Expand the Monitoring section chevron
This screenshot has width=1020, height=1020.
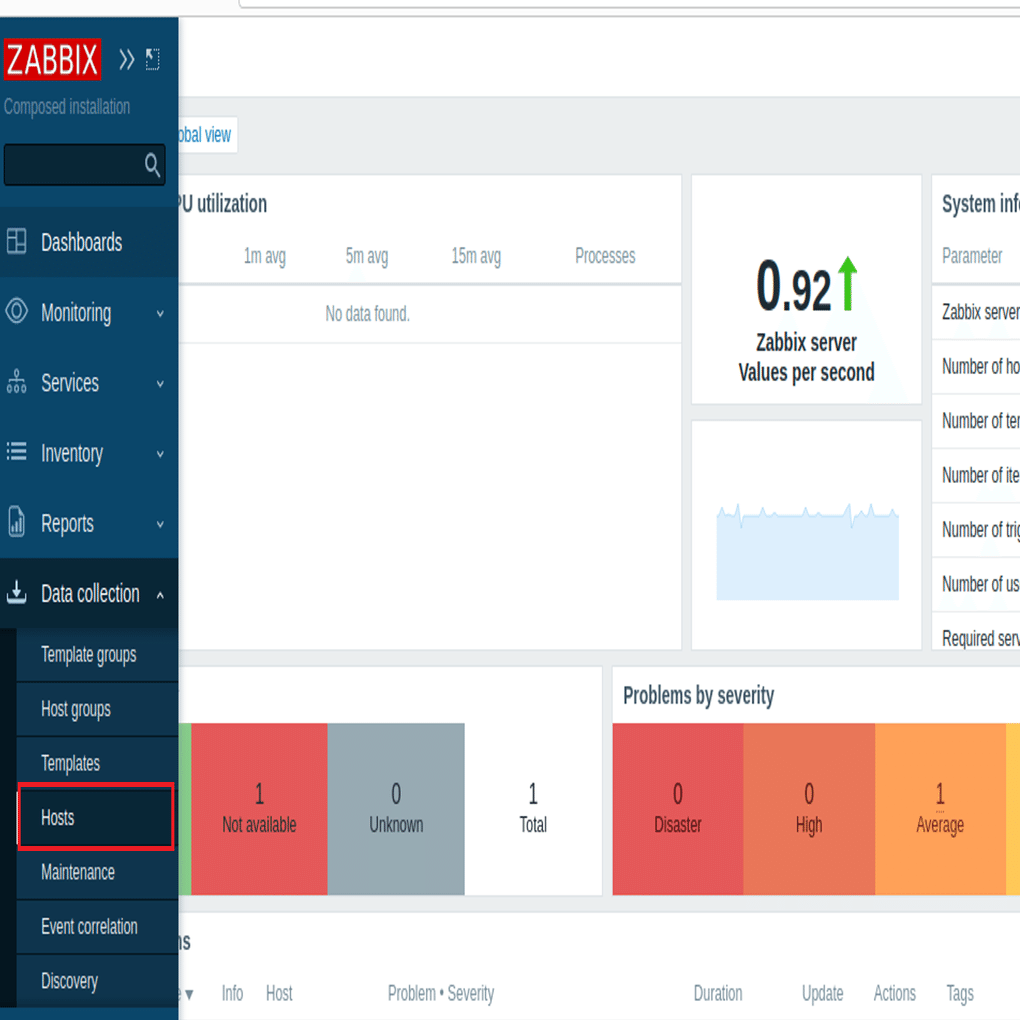(x=160, y=312)
